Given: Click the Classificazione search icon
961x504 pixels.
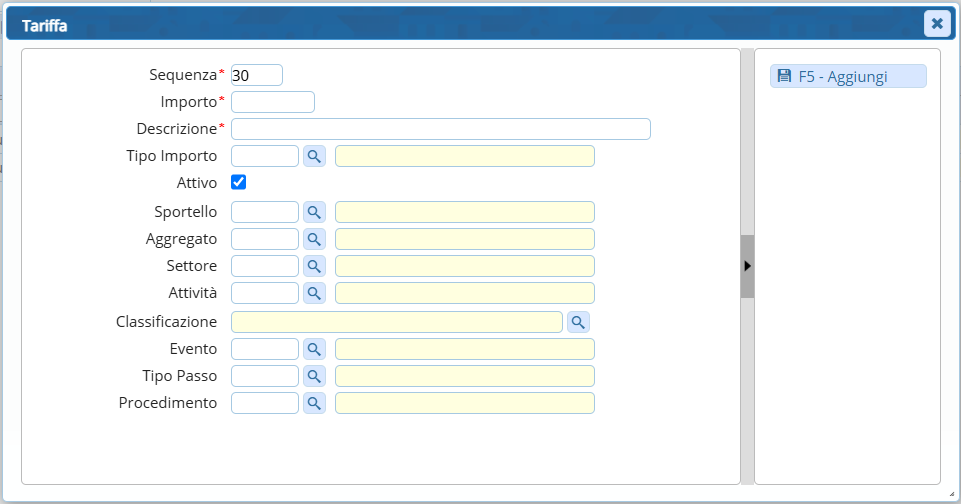Looking at the screenshot, I should (x=578, y=321).
